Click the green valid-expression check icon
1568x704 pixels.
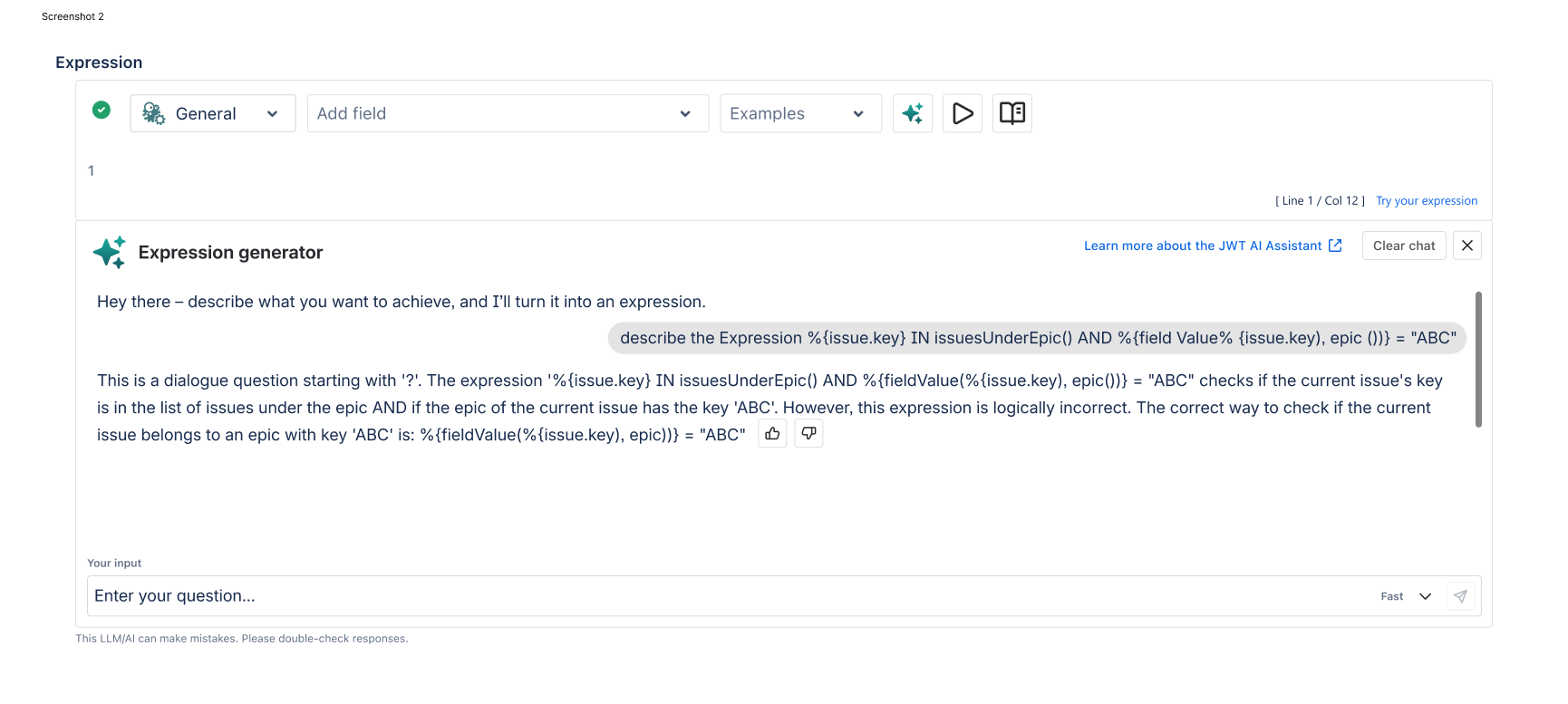coord(102,110)
